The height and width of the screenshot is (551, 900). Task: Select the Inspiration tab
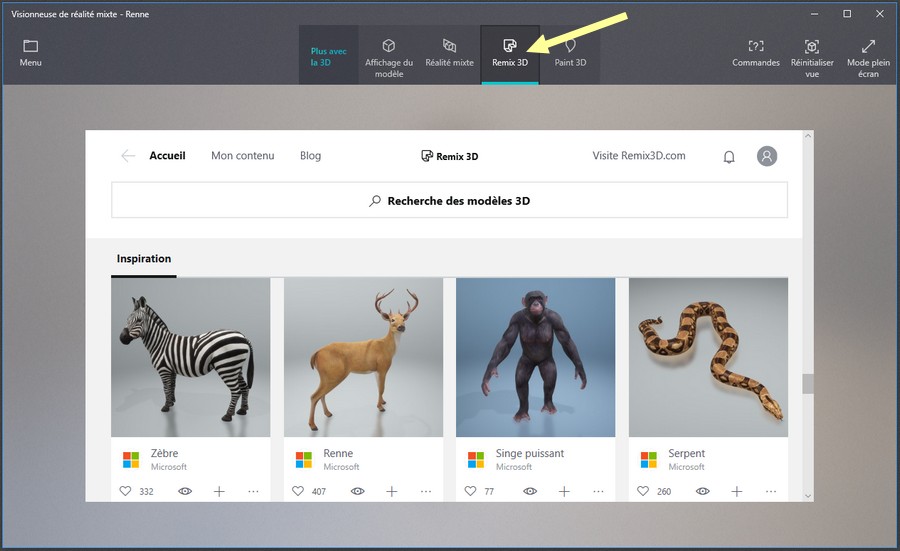[143, 259]
